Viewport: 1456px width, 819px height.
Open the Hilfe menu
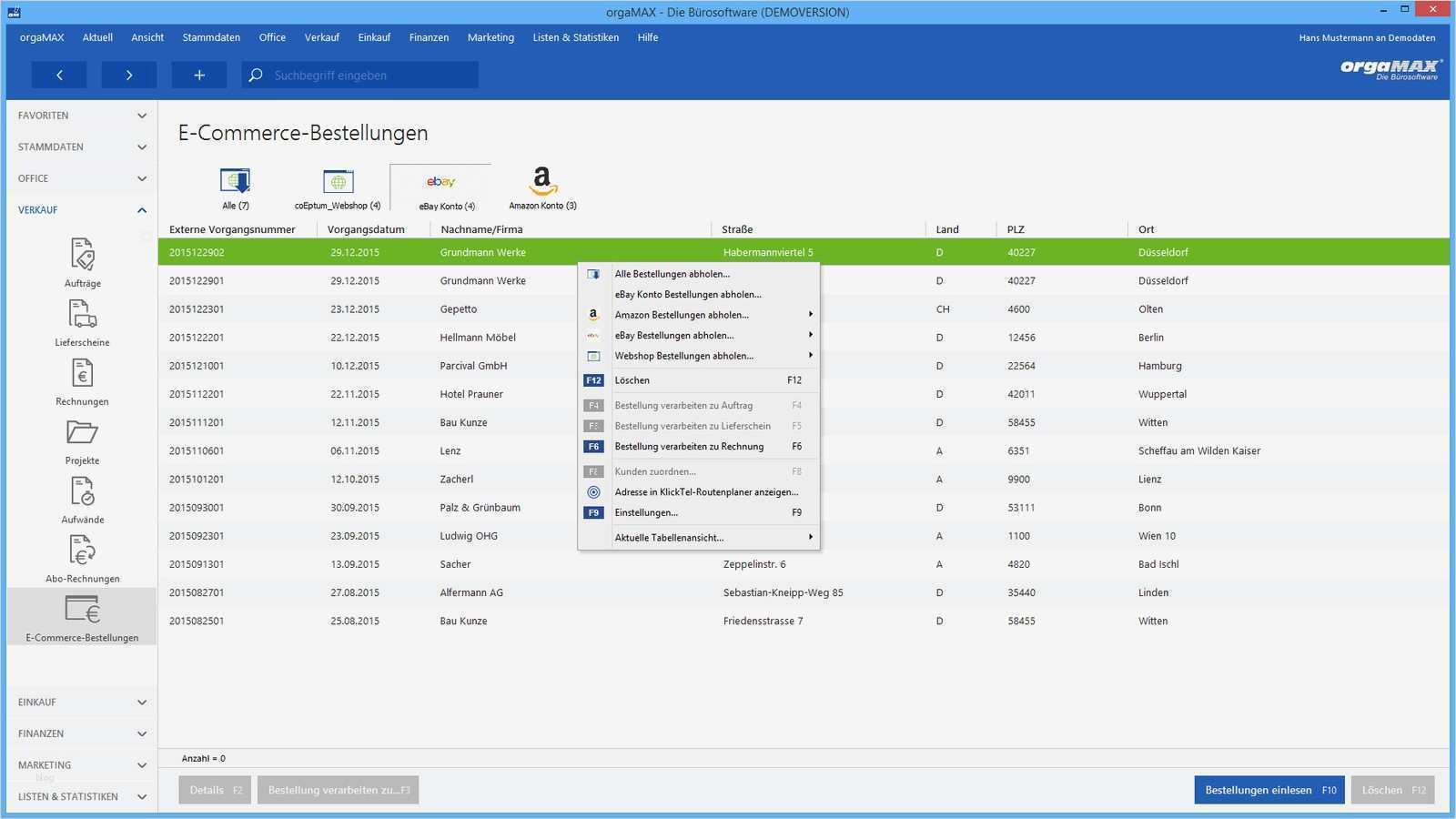648,37
